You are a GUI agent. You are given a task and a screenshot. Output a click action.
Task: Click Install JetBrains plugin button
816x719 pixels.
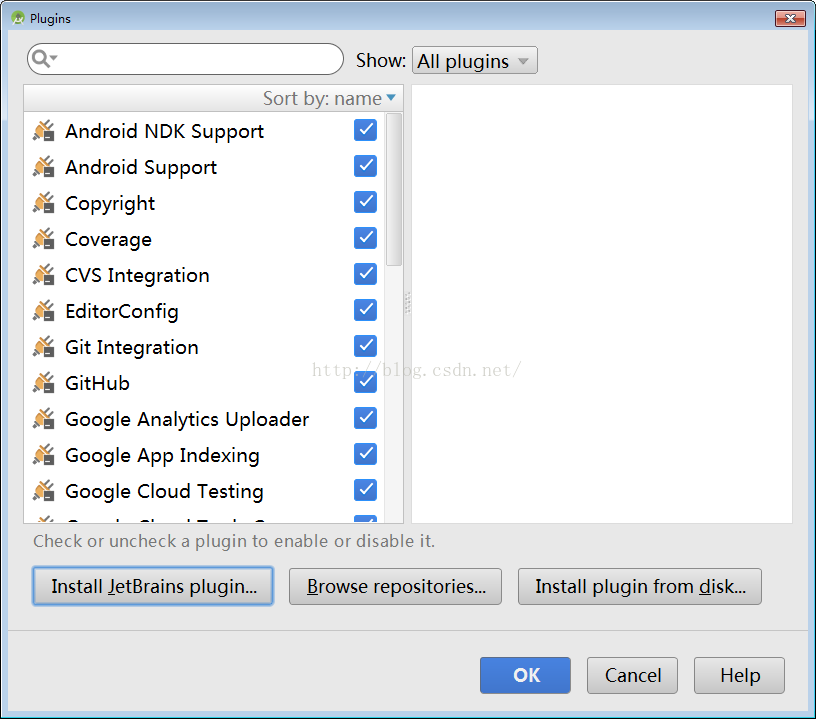click(153, 587)
